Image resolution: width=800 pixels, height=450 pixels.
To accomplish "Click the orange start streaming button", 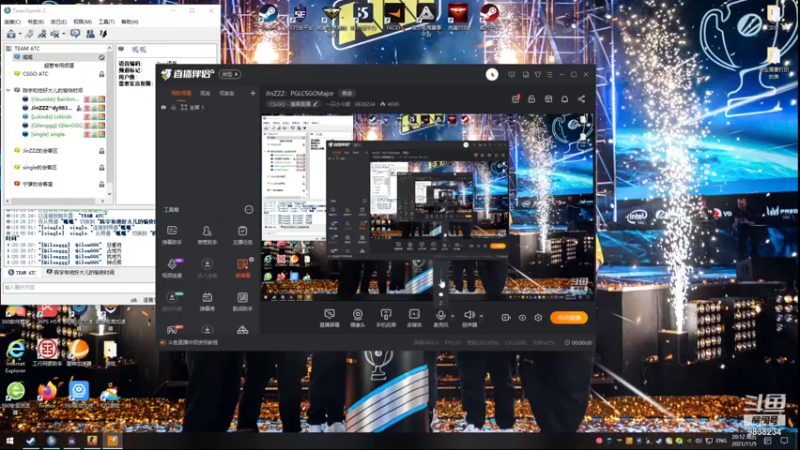I will [x=569, y=317].
